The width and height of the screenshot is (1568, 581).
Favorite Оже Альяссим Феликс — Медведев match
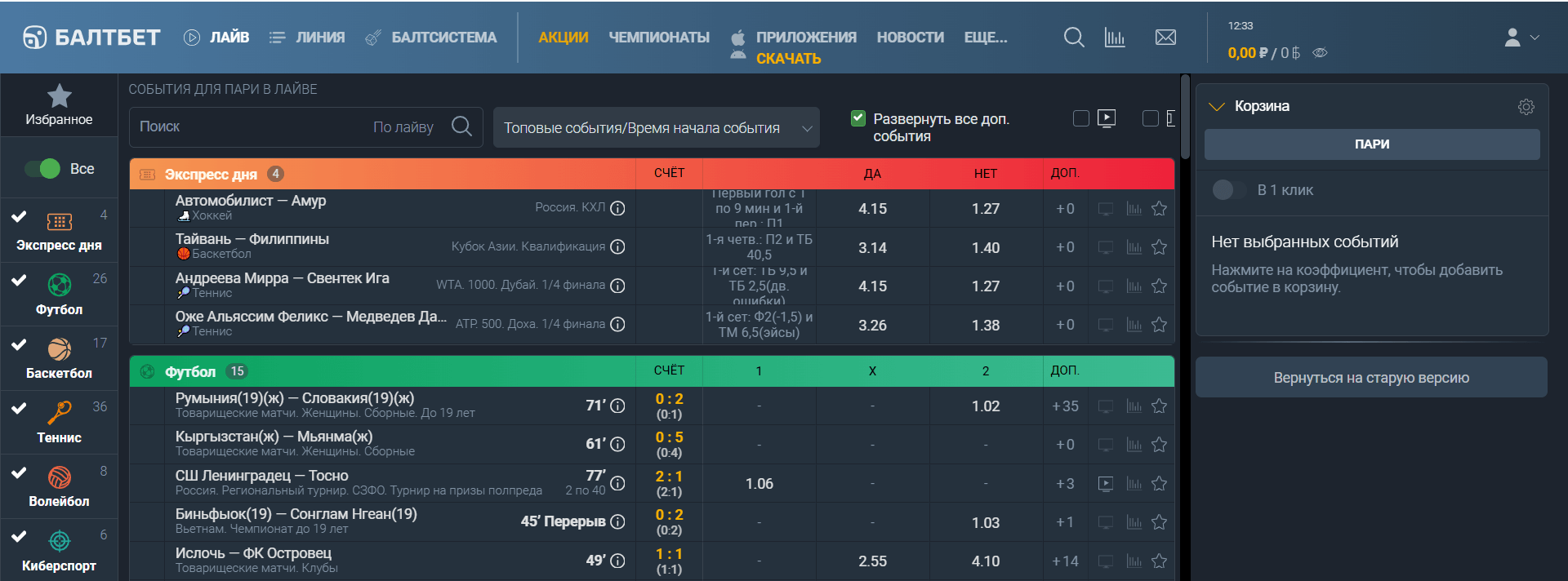[1159, 325]
